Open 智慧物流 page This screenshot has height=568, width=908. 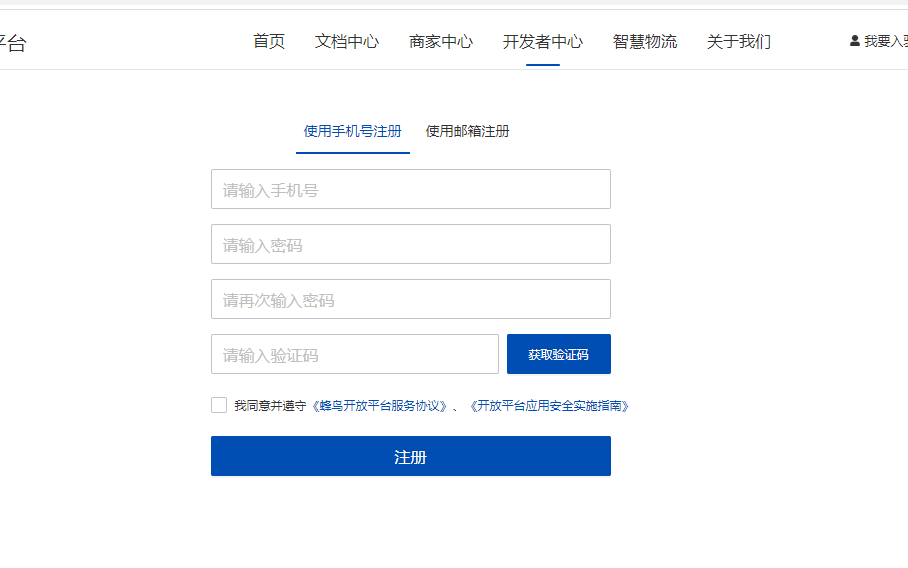tap(645, 41)
